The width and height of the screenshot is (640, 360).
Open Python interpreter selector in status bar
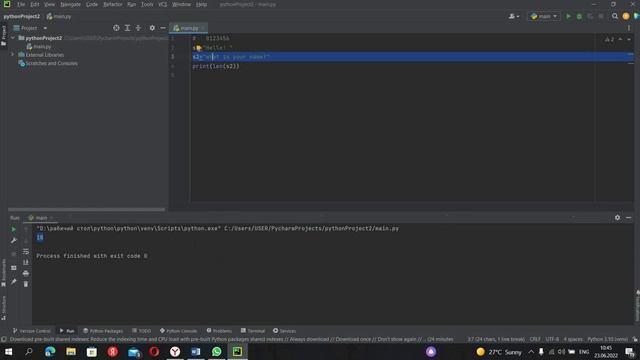[x=608, y=339]
